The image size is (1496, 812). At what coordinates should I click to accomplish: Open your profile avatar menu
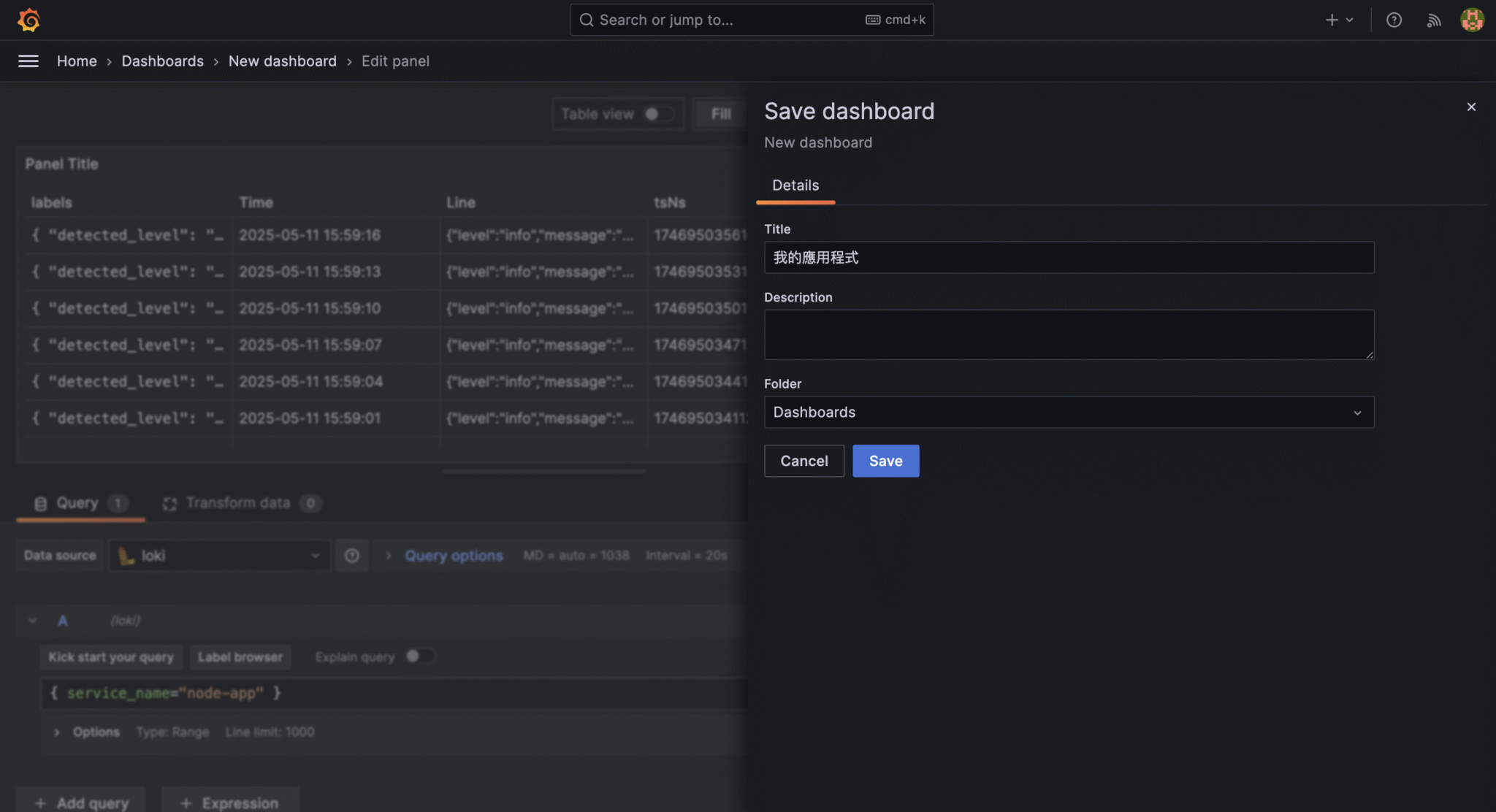point(1472,20)
